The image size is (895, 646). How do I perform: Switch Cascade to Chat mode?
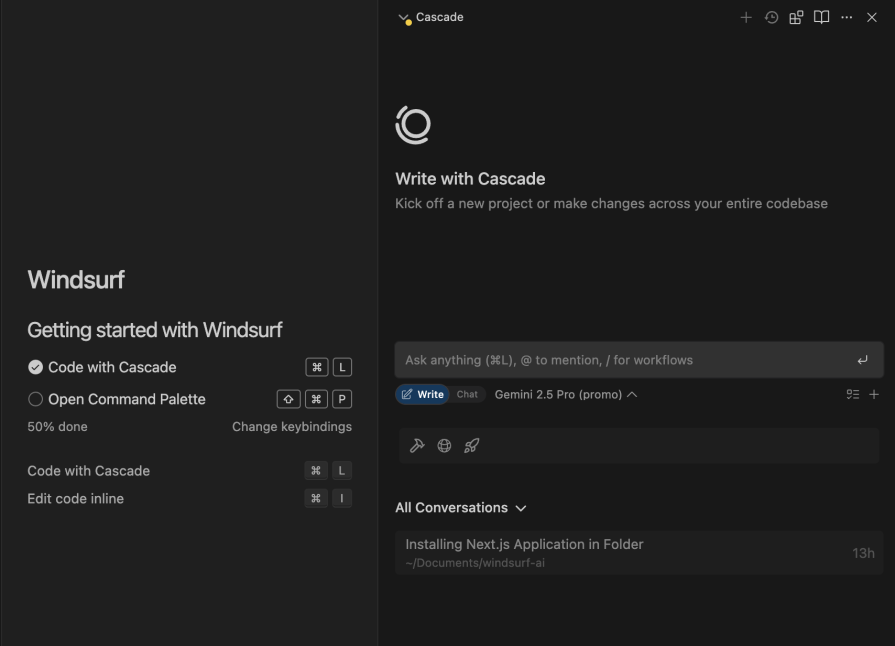pyautogui.click(x=466, y=394)
